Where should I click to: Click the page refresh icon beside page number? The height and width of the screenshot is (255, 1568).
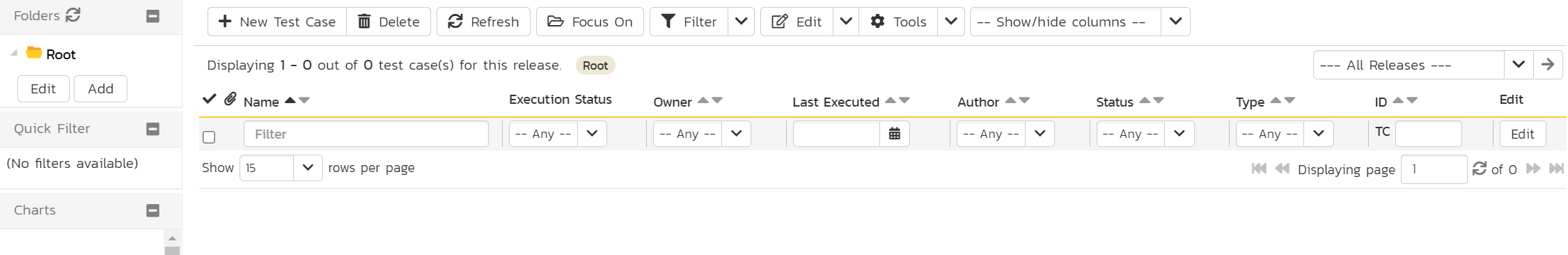[x=1480, y=169]
